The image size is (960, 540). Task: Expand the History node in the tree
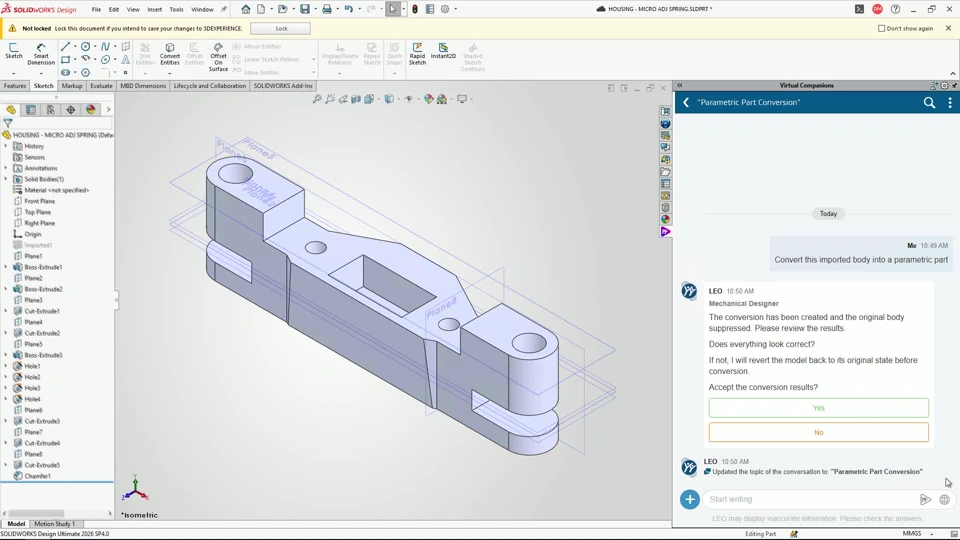tap(6, 146)
